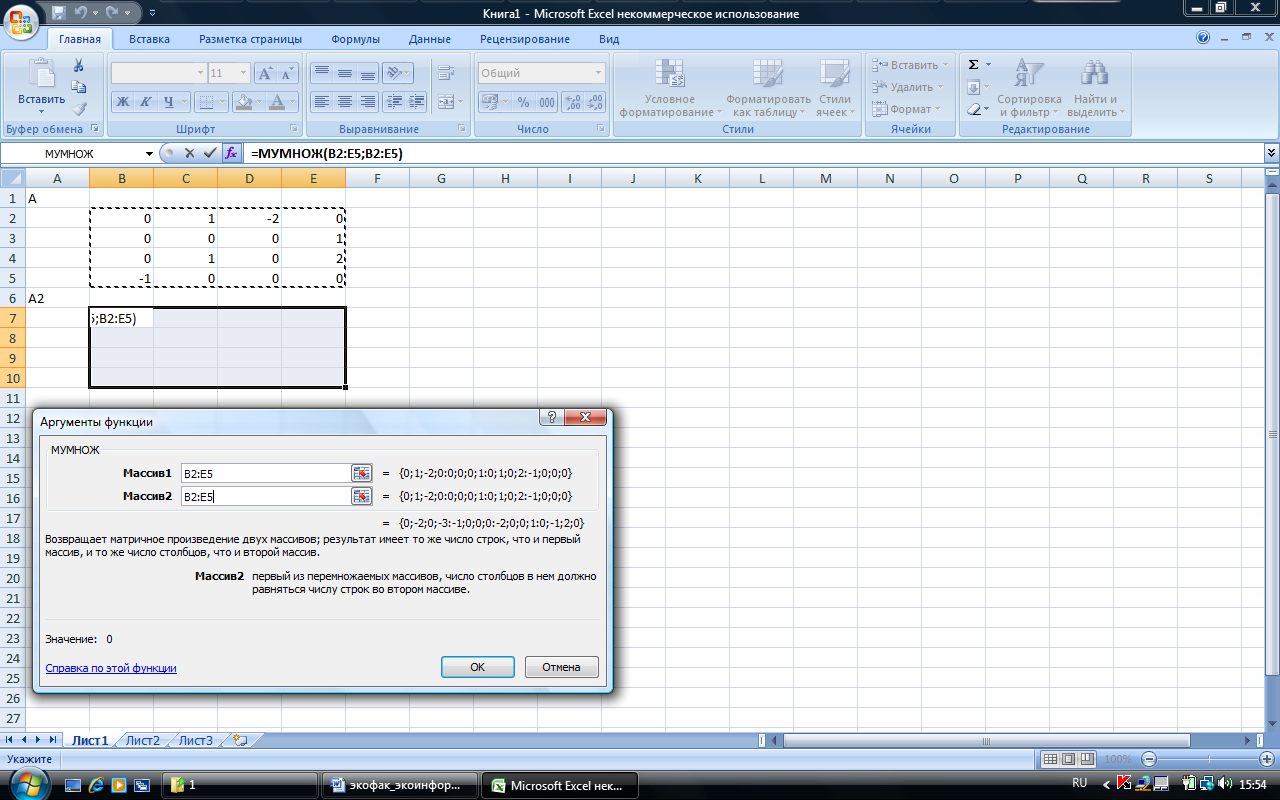The height and width of the screenshot is (800, 1280).
Task: Click the wrap text icon
Action: [x=445, y=73]
